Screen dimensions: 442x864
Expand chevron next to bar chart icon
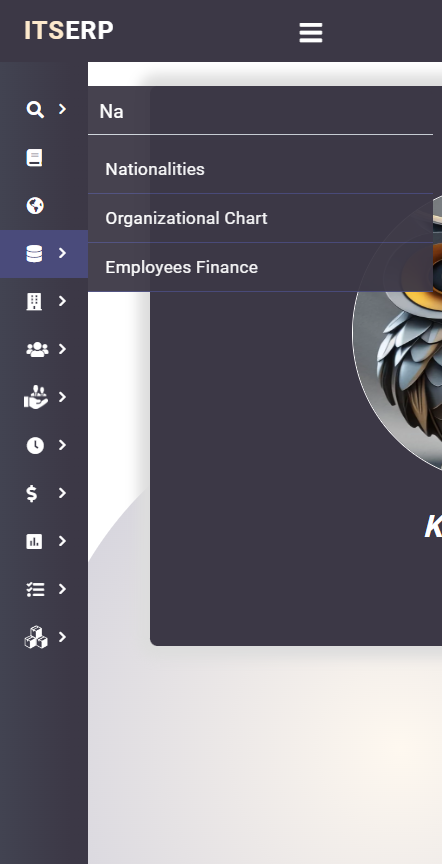[x=62, y=541]
